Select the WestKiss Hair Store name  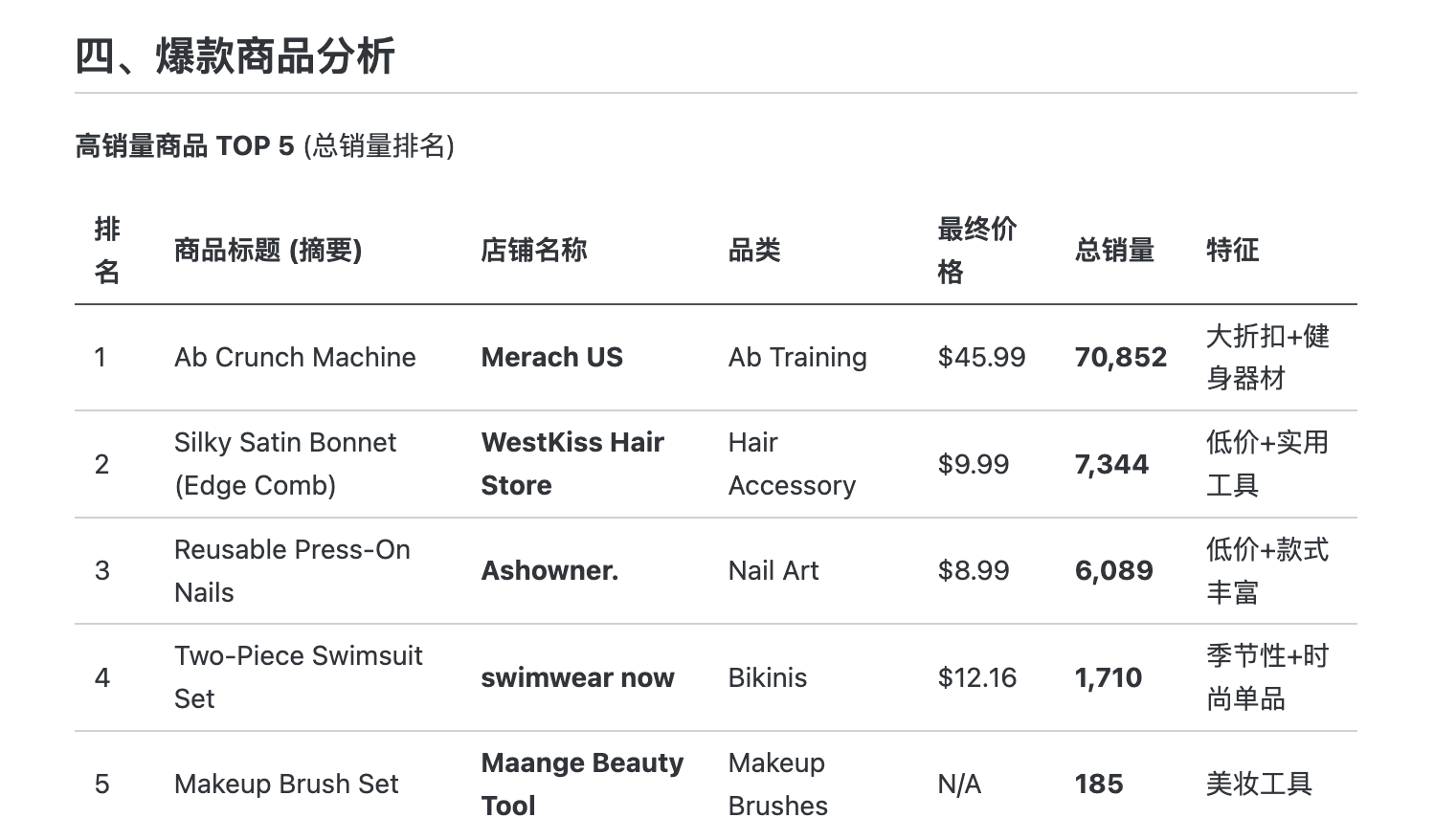pos(572,464)
